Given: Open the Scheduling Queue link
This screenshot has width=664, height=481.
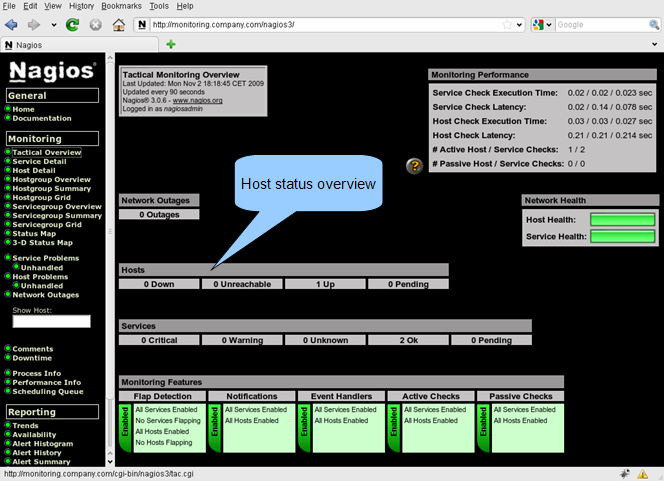Looking at the screenshot, I should tap(48, 391).
